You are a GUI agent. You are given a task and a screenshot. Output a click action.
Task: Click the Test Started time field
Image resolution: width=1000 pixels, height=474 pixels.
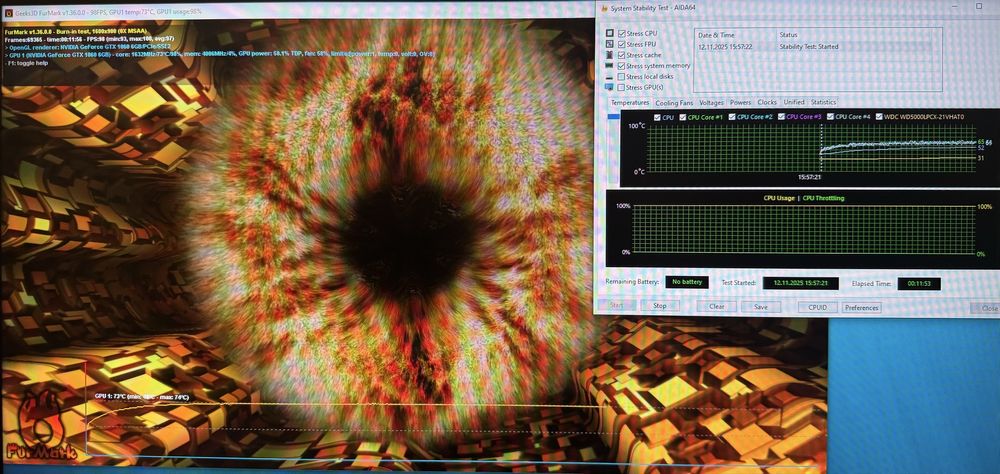tap(800, 283)
